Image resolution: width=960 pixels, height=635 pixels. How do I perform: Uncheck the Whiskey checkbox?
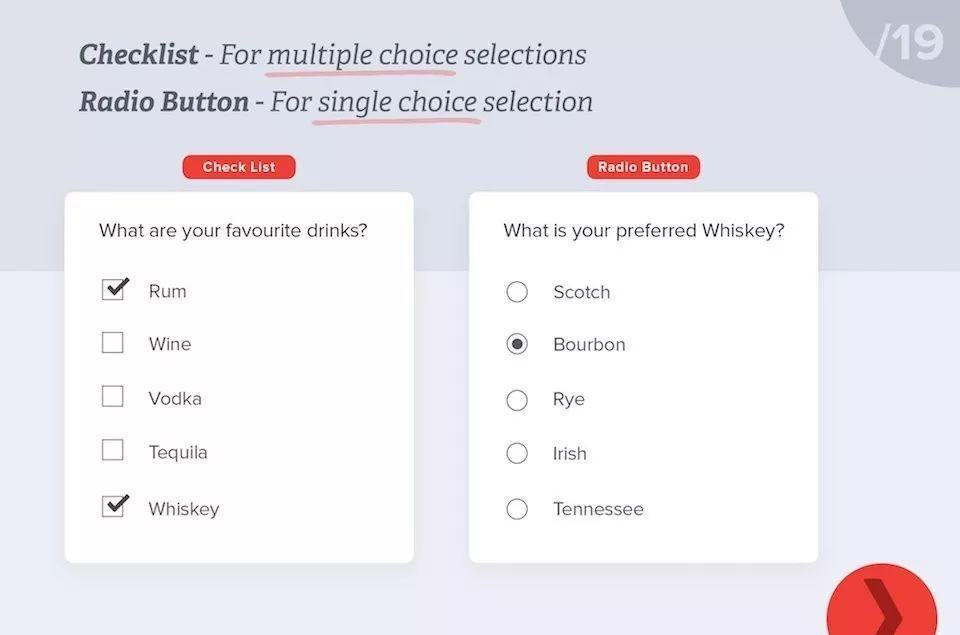(x=113, y=507)
